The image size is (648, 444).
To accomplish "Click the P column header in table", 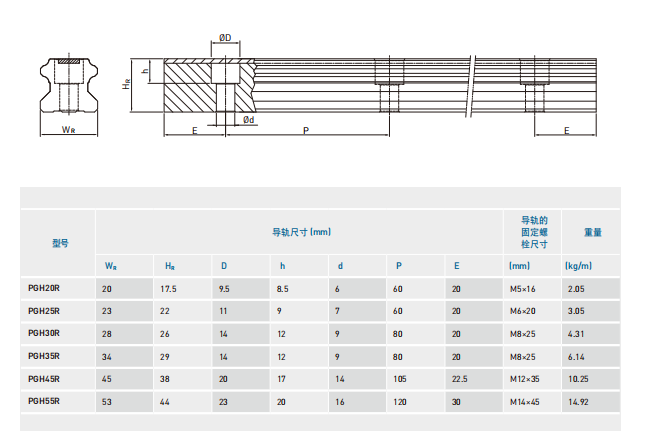I will tap(399, 266).
